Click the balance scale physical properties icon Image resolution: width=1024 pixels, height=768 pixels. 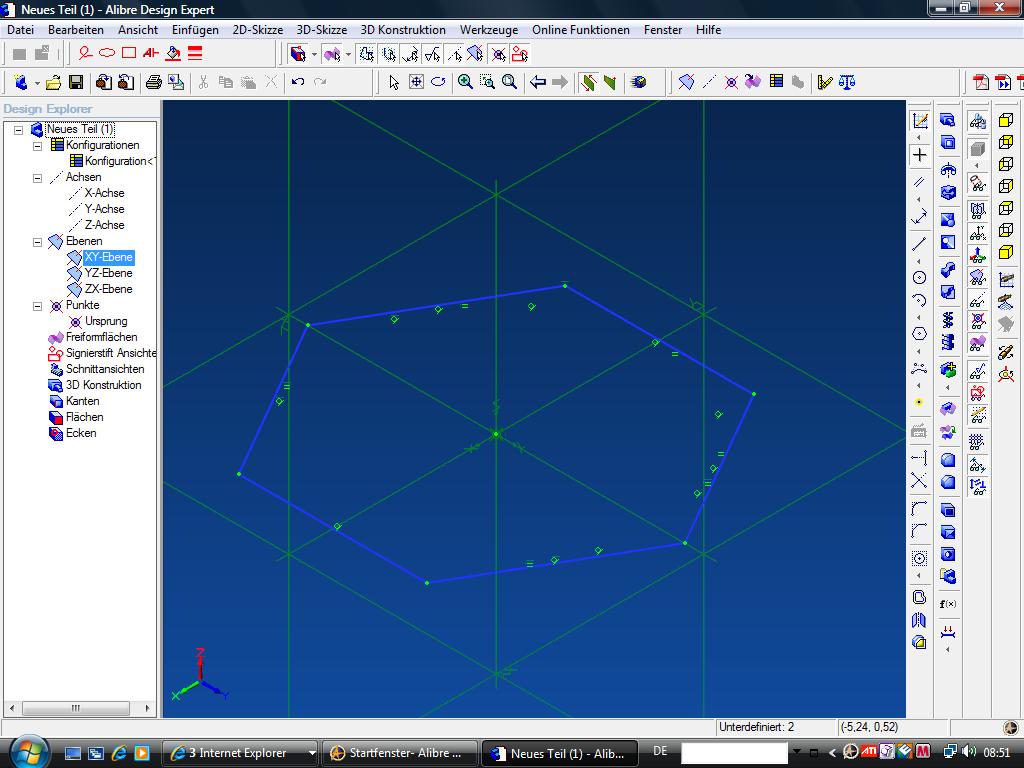847,82
